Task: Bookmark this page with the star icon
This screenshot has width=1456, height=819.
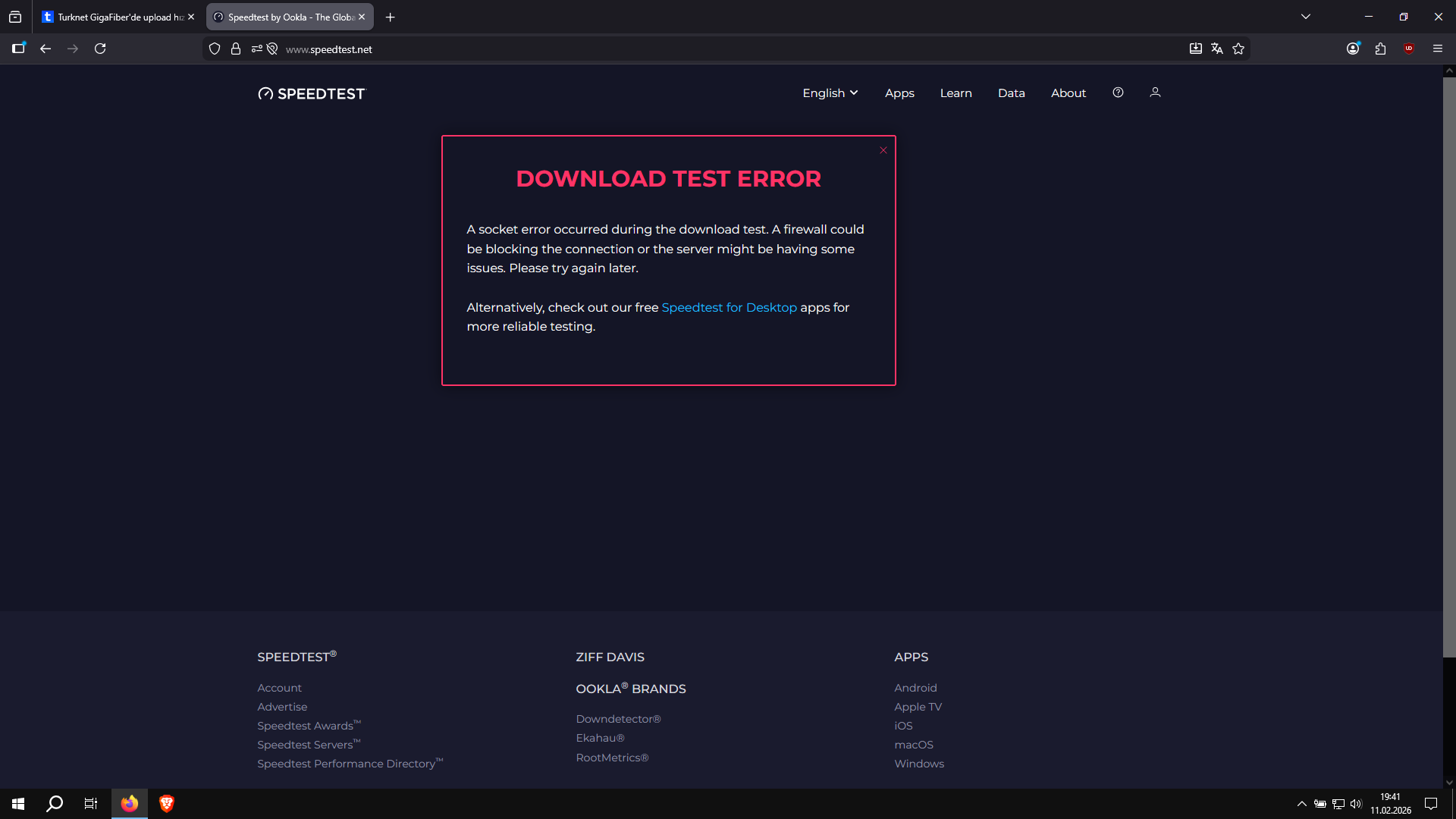Action: [1238, 49]
